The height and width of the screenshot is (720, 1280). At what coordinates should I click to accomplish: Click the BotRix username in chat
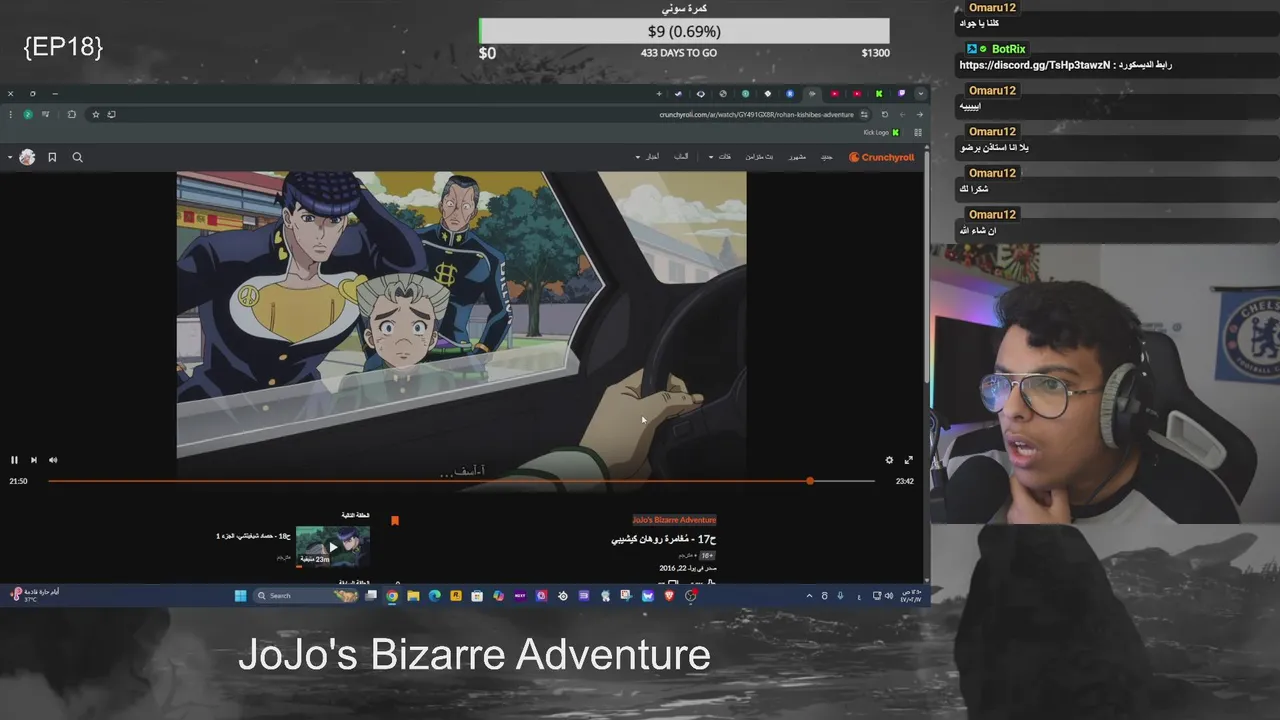[x=1008, y=49]
